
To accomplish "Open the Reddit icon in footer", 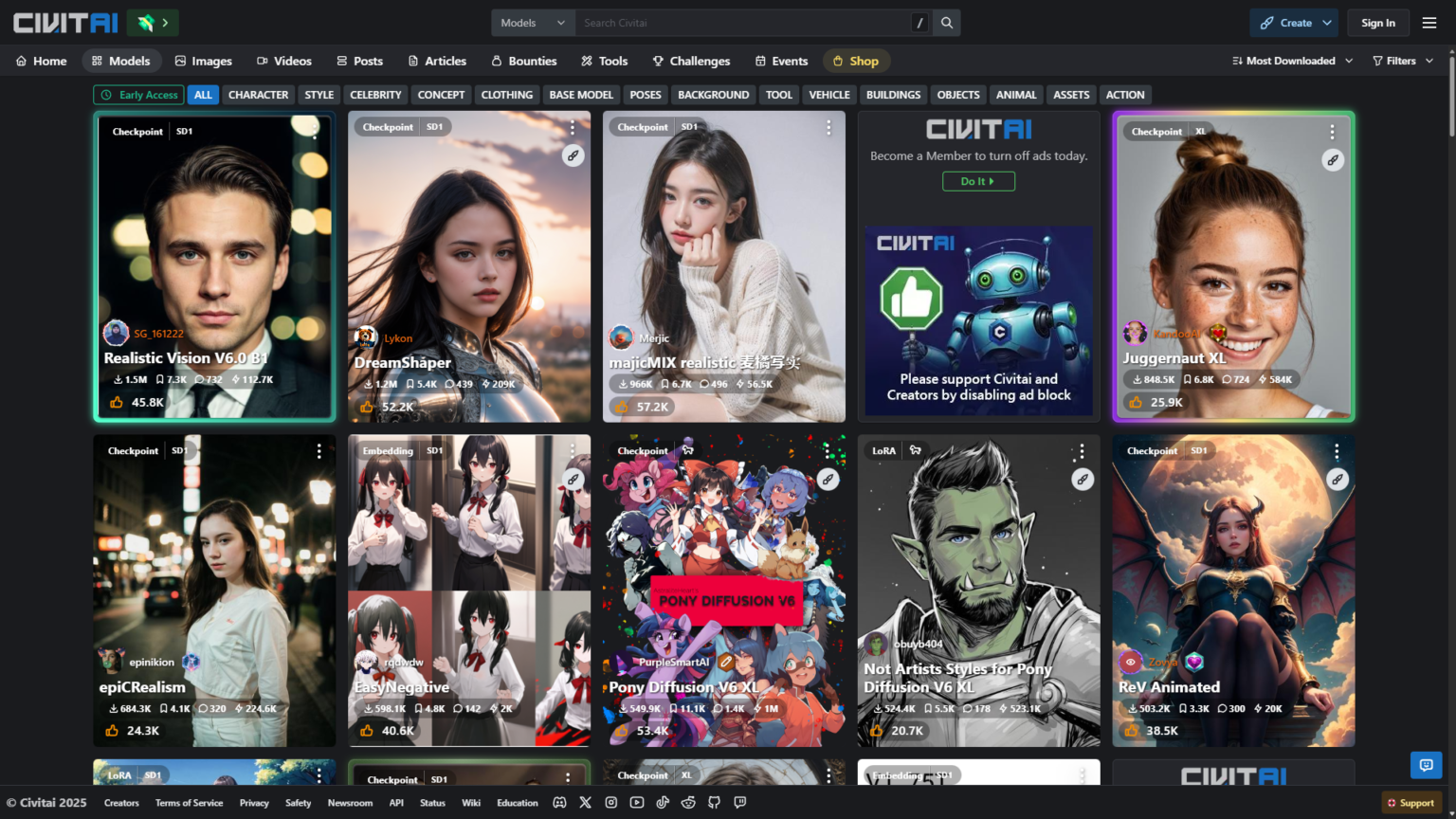I will (x=688, y=803).
